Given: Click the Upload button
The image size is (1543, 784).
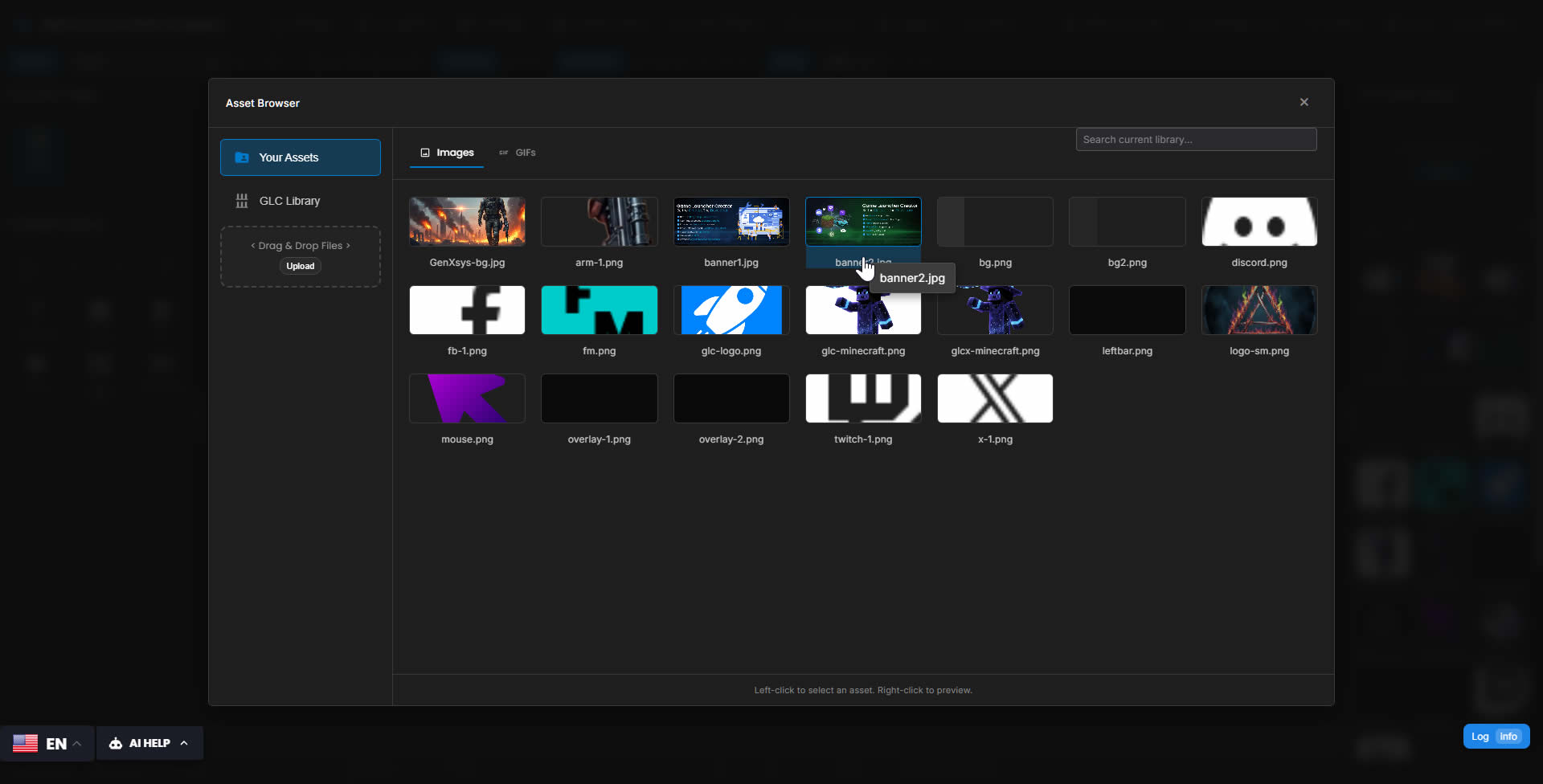Looking at the screenshot, I should (299, 266).
